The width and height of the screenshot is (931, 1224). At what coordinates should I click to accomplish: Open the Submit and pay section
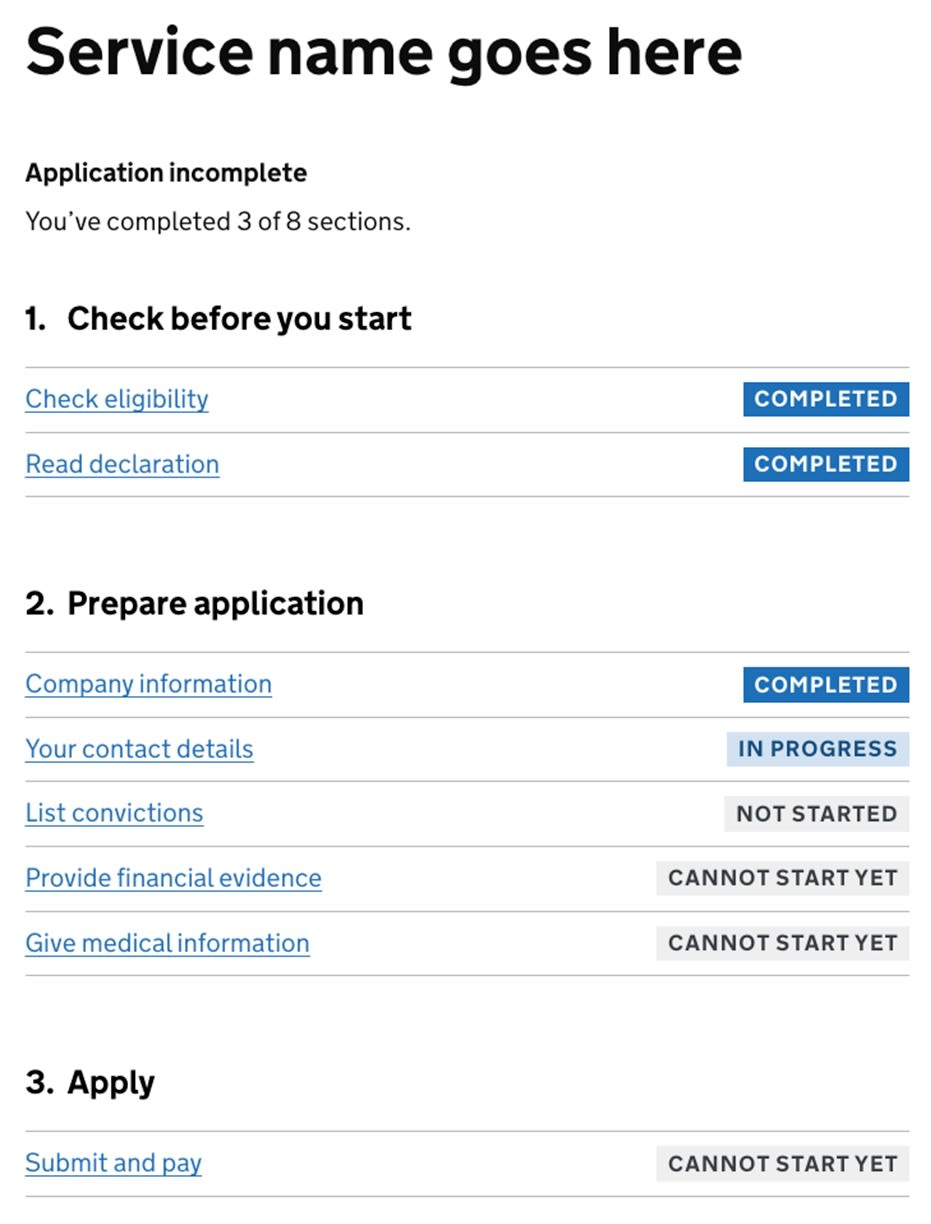click(x=113, y=1163)
